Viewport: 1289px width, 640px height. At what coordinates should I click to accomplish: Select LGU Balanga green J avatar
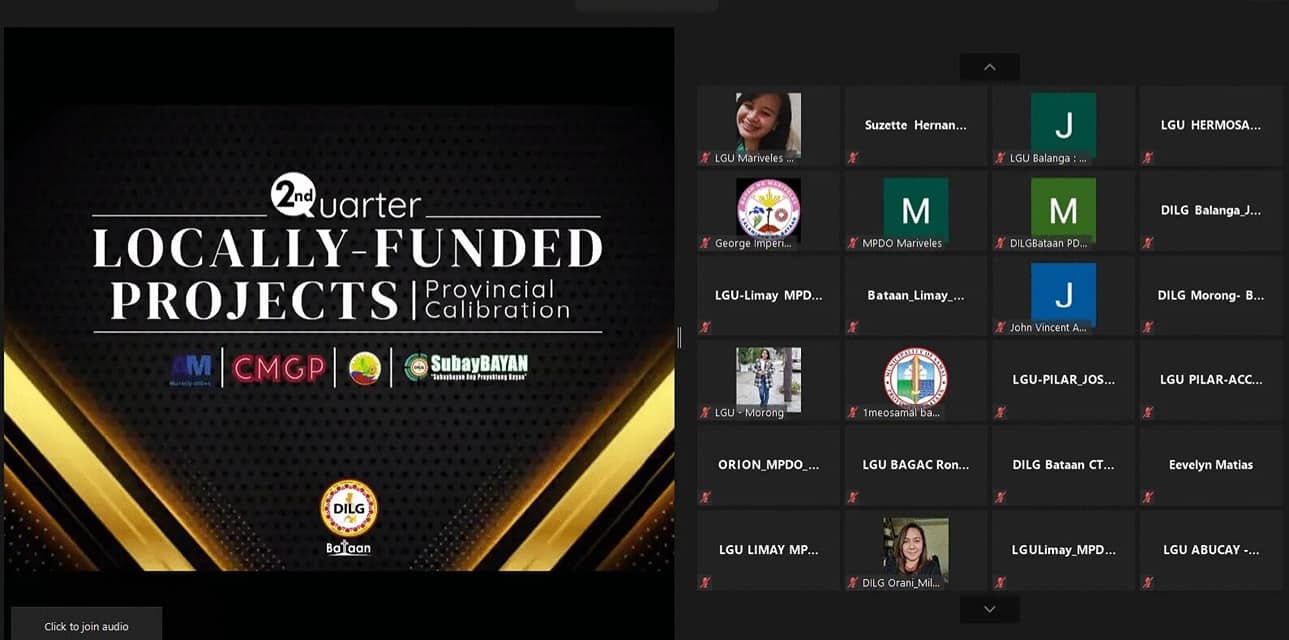[x=1063, y=125]
